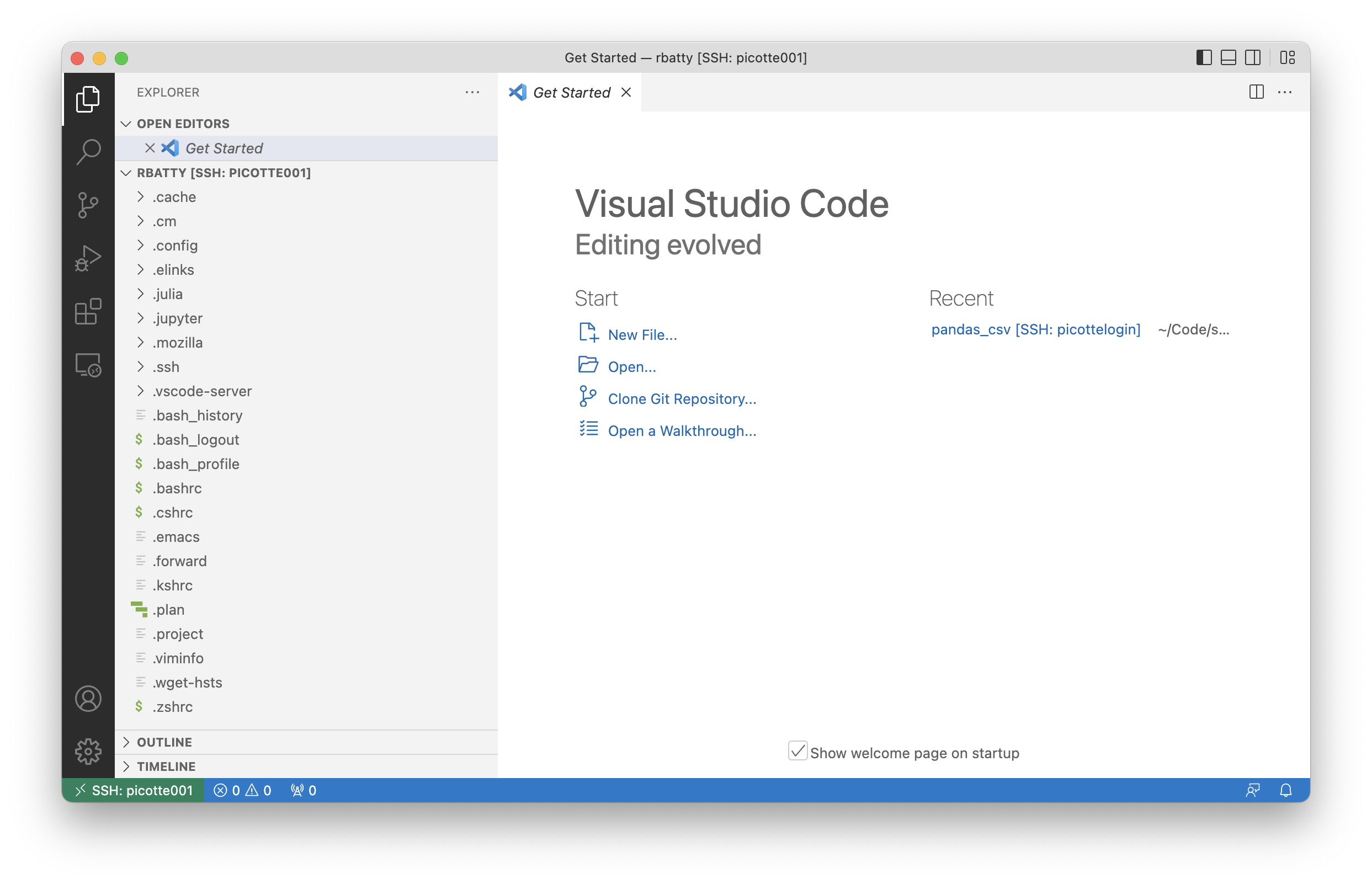The height and width of the screenshot is (884, 1372).
Task: Open the Remote Explorer view
Action: (x=88, y=365)
